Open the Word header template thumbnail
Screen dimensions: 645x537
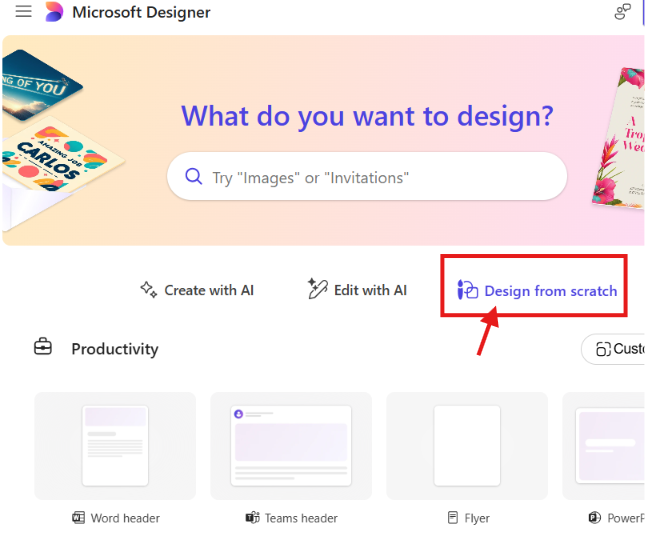point(115,446)
